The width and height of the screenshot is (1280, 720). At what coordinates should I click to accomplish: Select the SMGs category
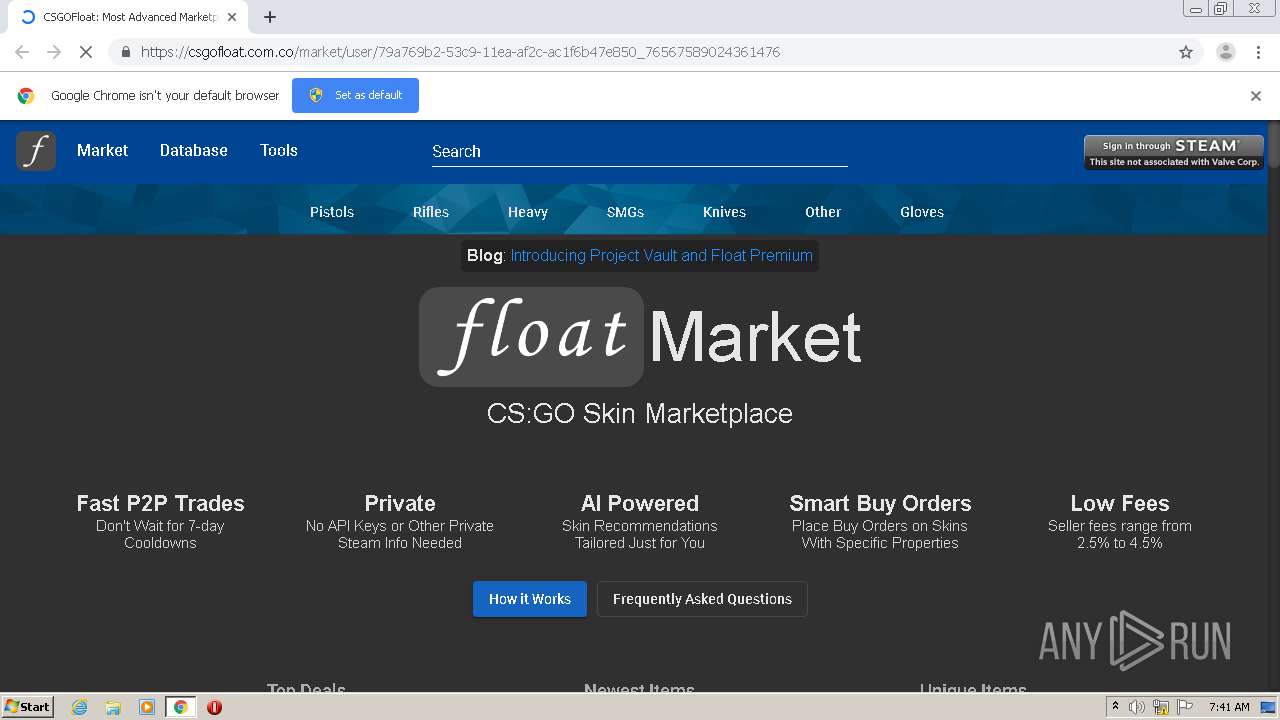[625, 212]
